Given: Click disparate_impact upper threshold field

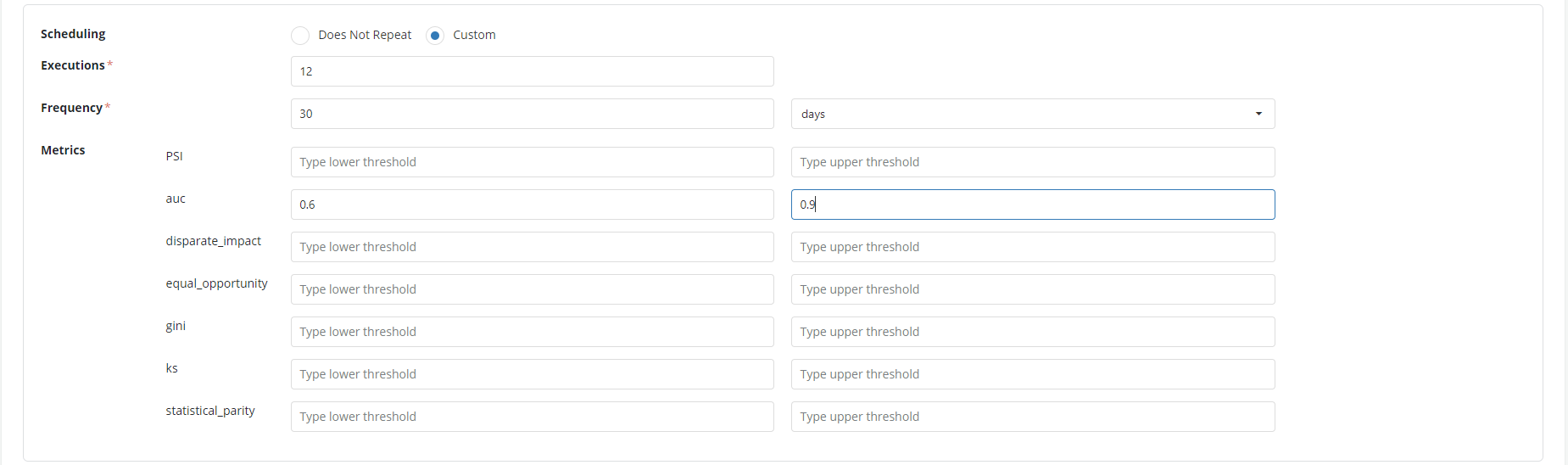Looking at the screenshot, I should pyautogui.click(x=1032, y=247).
